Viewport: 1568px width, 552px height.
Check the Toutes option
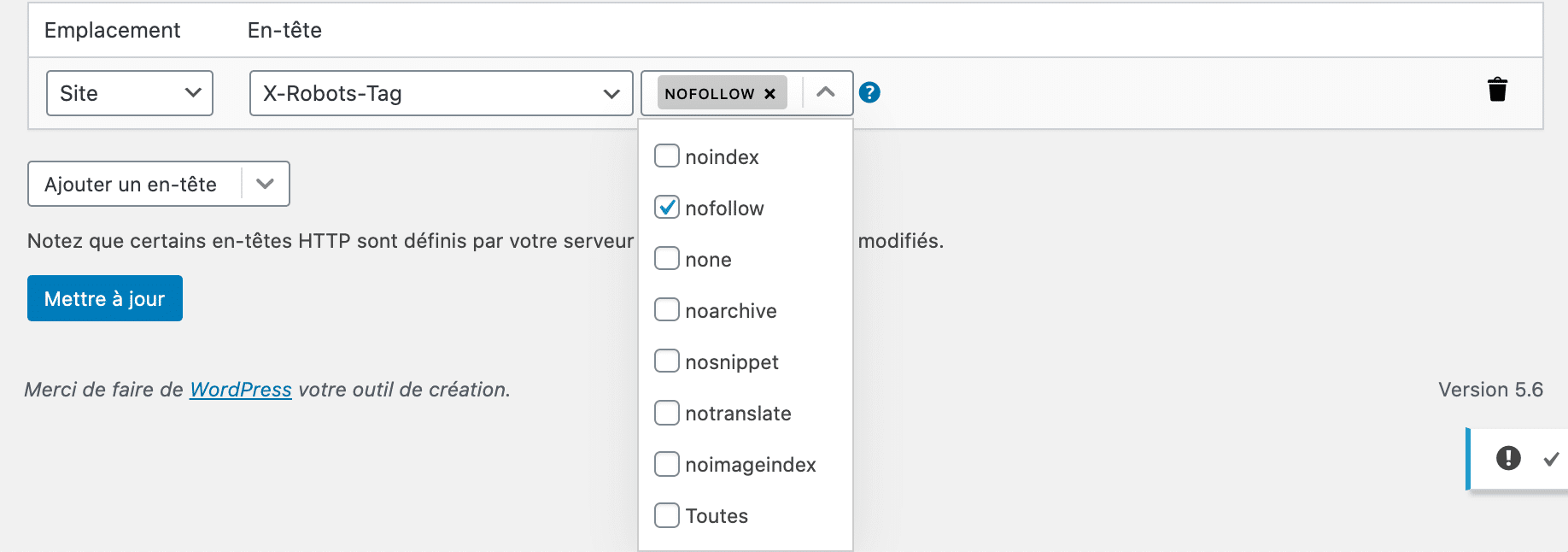coord(666,515)
